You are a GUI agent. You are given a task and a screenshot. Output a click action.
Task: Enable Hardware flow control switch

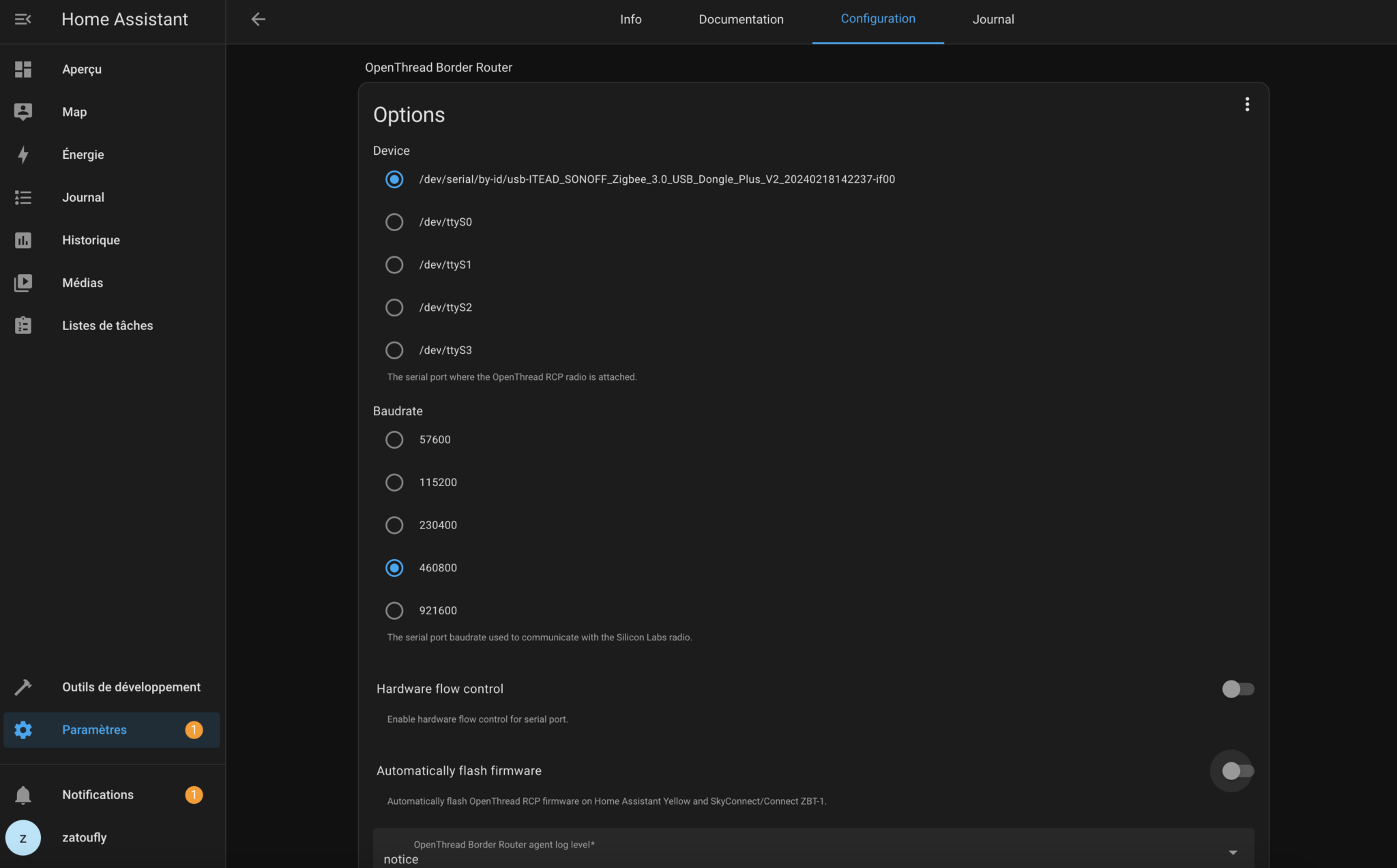point(1237,689)
